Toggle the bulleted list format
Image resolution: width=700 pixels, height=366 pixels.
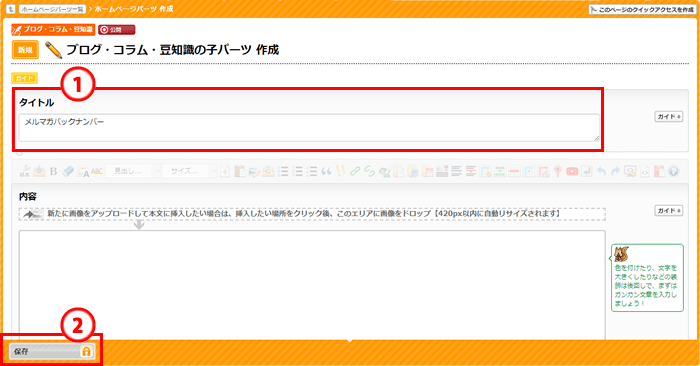[x=283, y=171]
